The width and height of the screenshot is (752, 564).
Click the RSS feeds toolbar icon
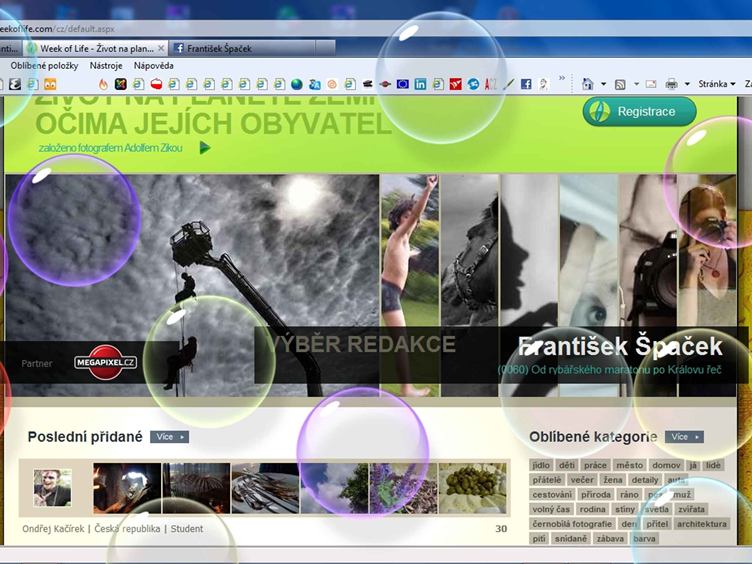(x=620, y=85)
